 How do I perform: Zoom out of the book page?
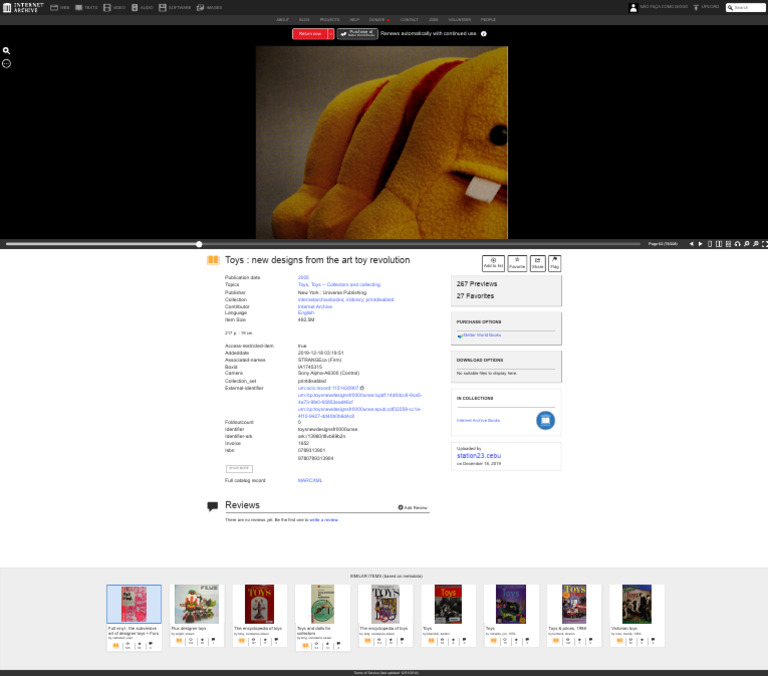[x=747, y=244]
